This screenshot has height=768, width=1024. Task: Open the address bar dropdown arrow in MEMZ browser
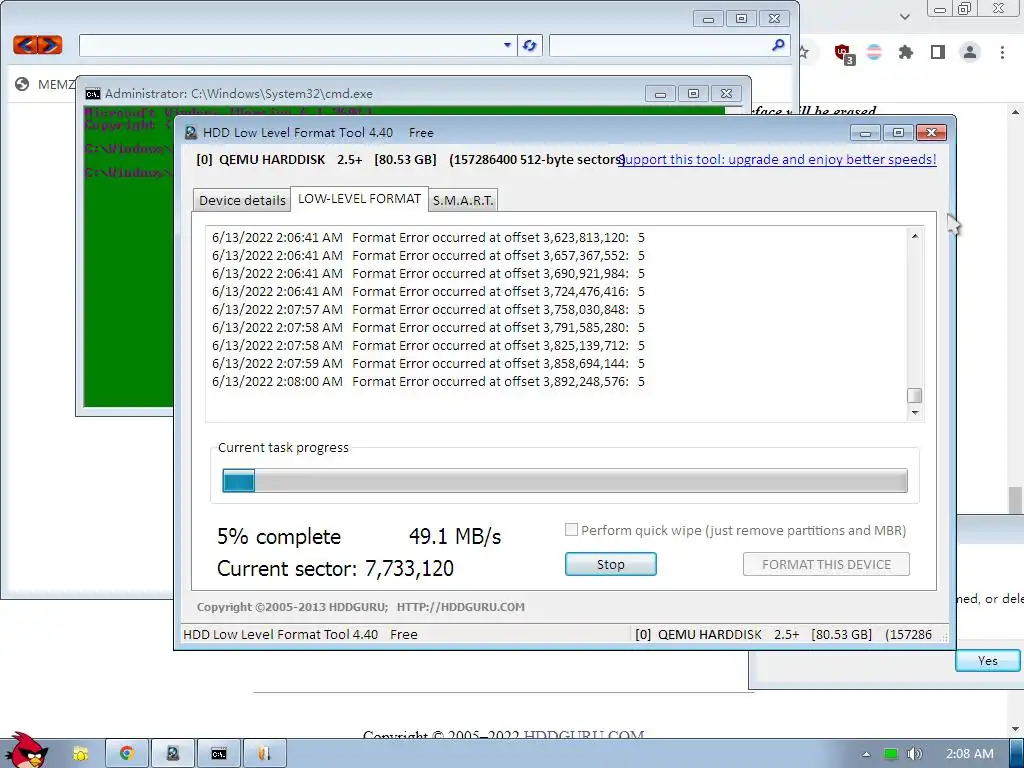507,45
